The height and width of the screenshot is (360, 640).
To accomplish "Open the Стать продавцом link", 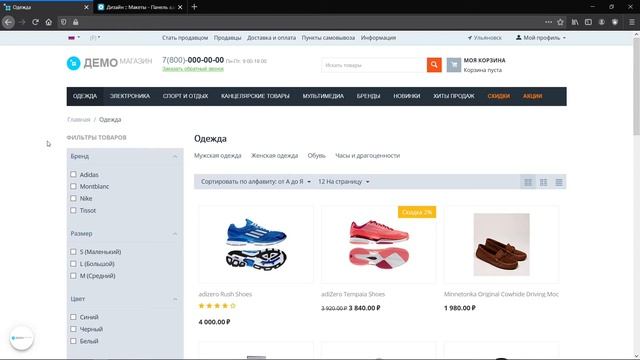I will click(x=185, y=38).
